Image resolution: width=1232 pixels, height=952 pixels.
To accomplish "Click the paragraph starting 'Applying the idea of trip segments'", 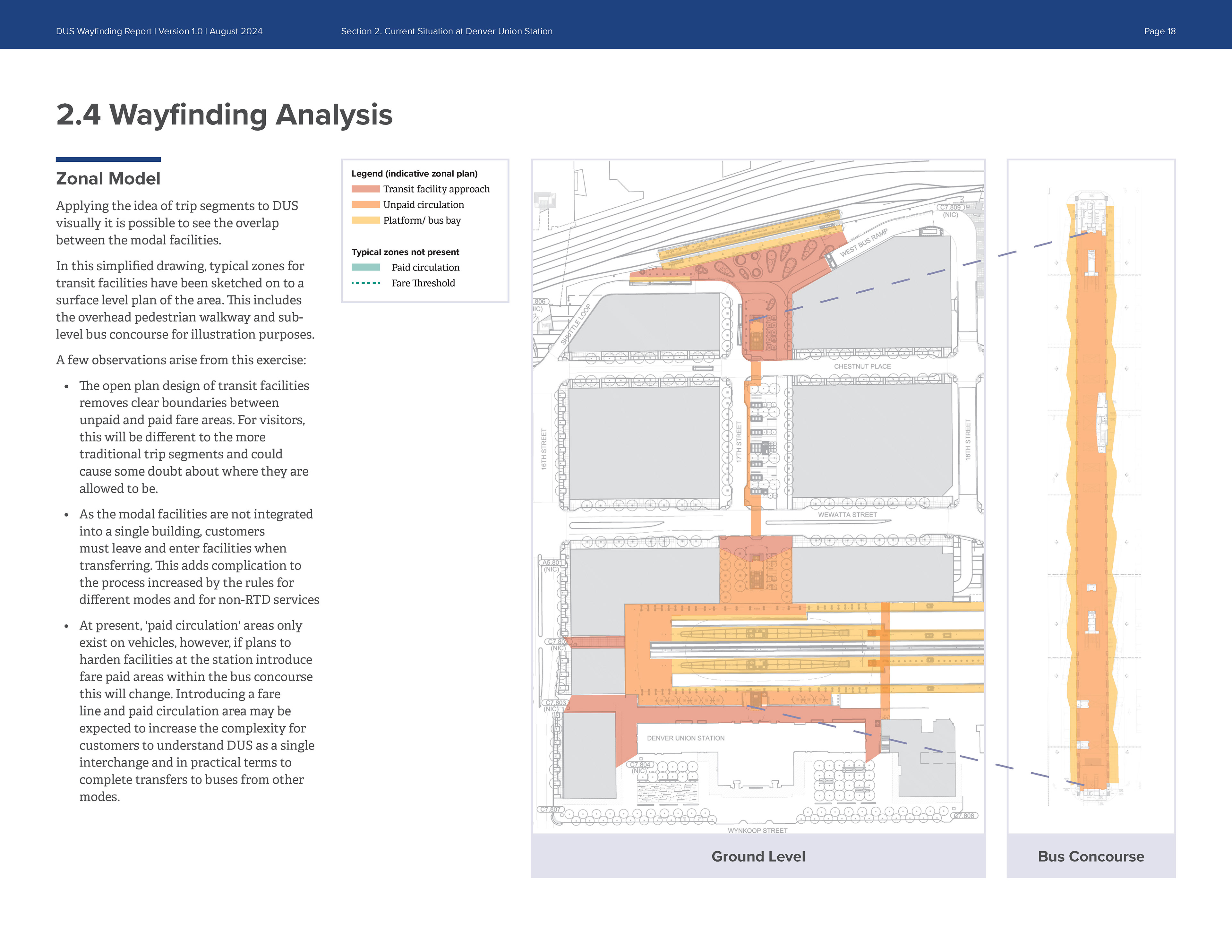I will click(x=177, y=223).
